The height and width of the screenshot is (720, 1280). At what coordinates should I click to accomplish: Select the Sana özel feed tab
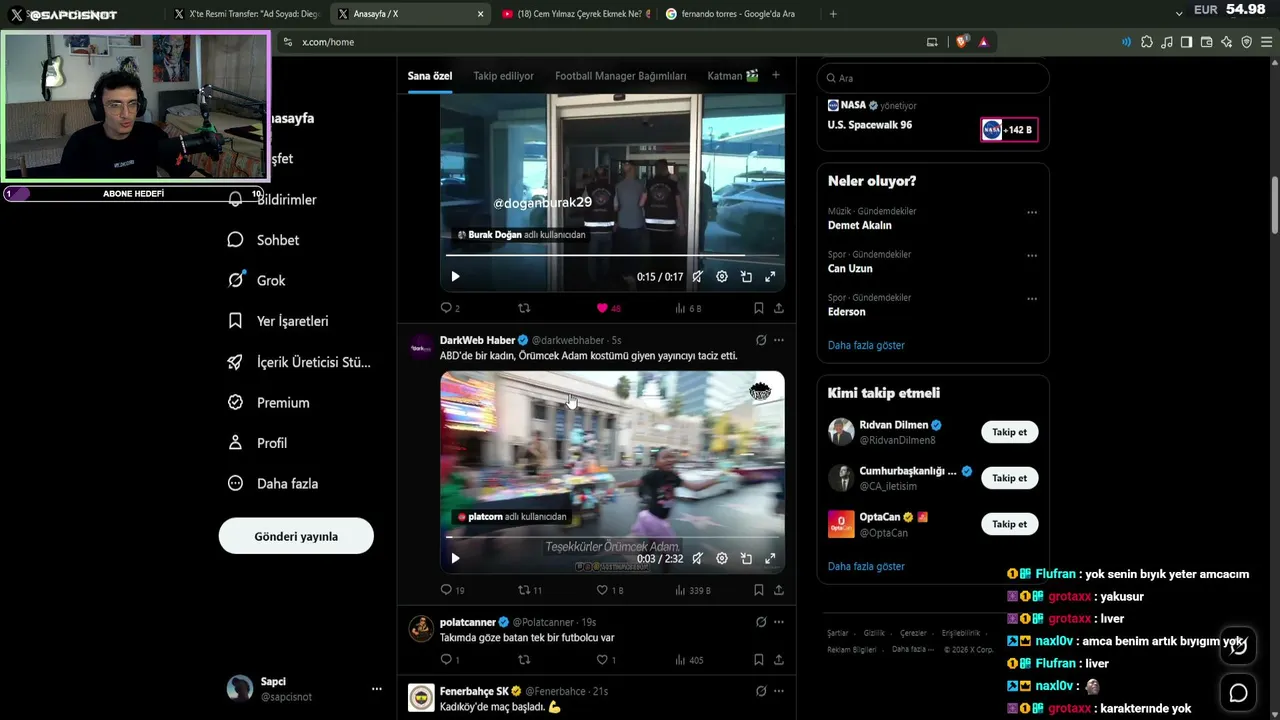tap(430, 76)
